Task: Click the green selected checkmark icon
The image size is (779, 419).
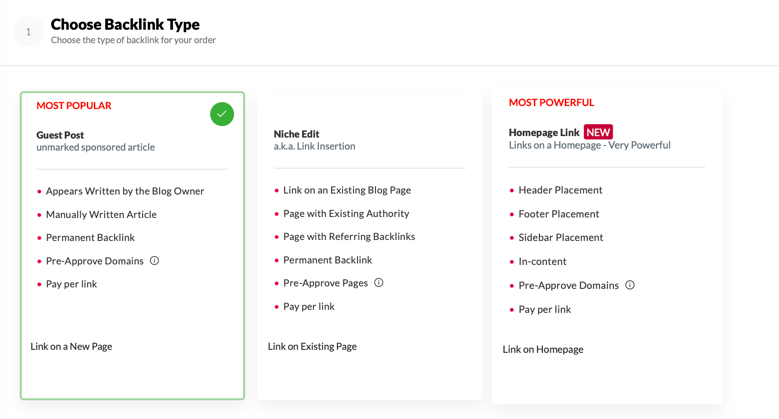Action: coord(222,114)
